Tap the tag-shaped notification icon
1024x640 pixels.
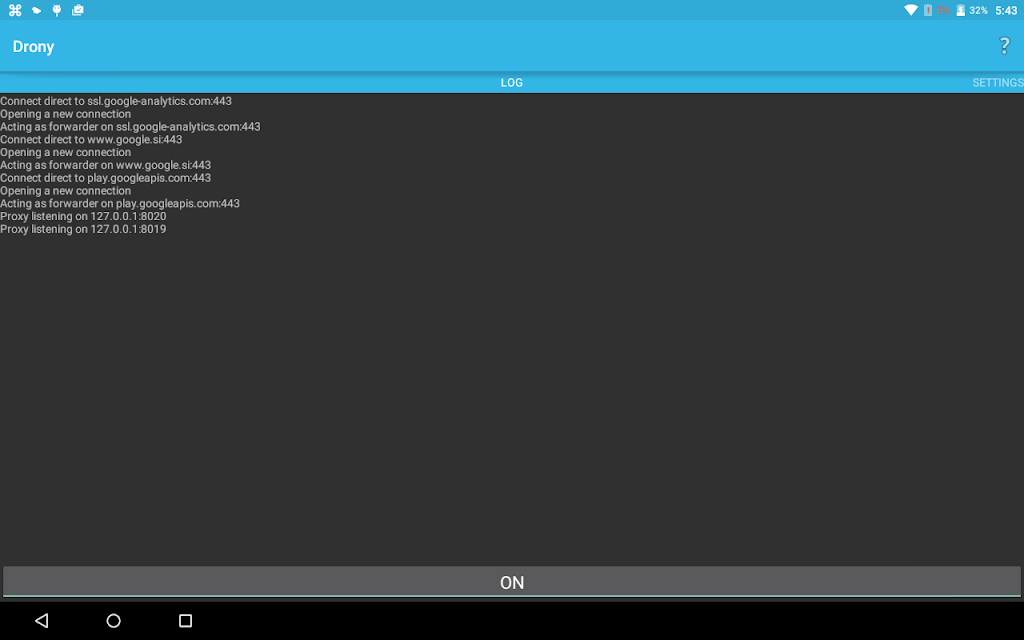click(37, 10)
